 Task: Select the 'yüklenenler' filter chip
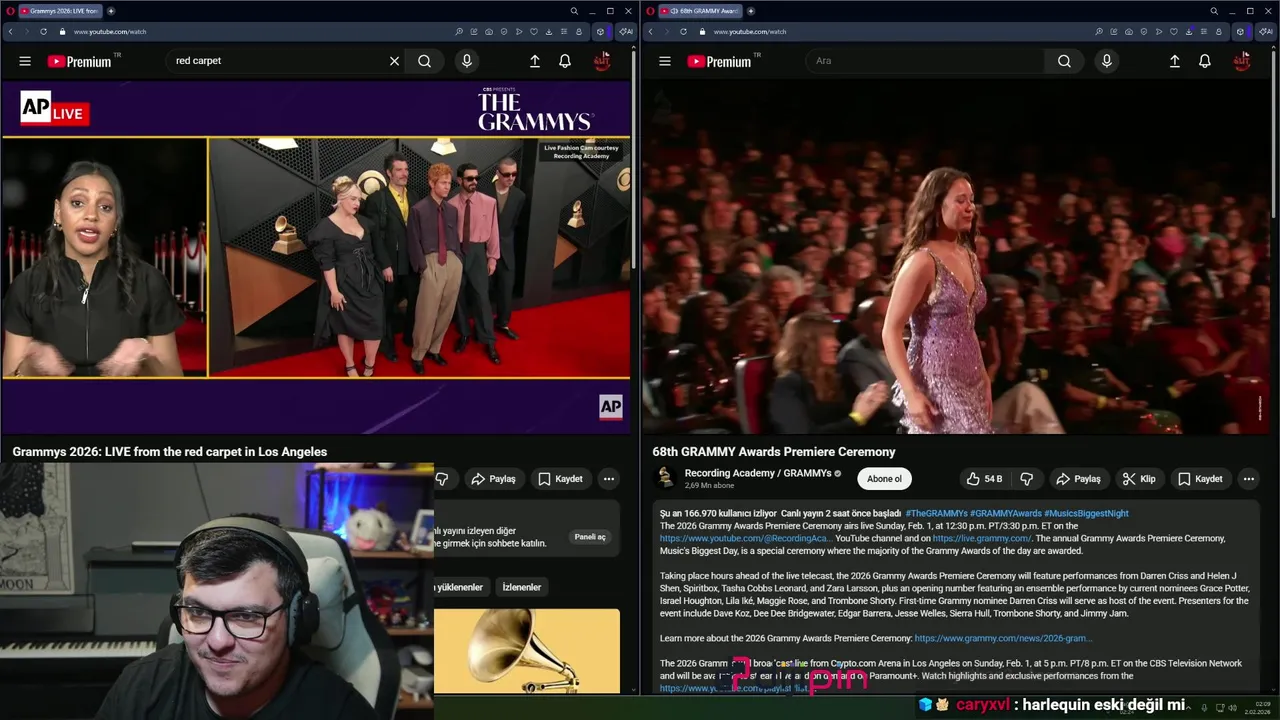point(460,587)
